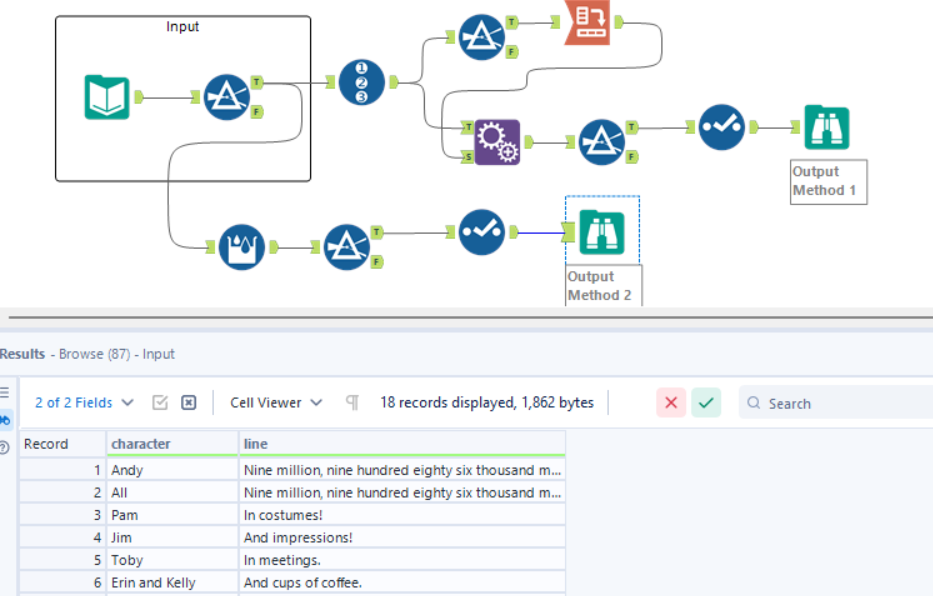933x596 pixels.
Task: Click the 'Results - Browse (87) - Input' title
Action: (x=87, y=354)
